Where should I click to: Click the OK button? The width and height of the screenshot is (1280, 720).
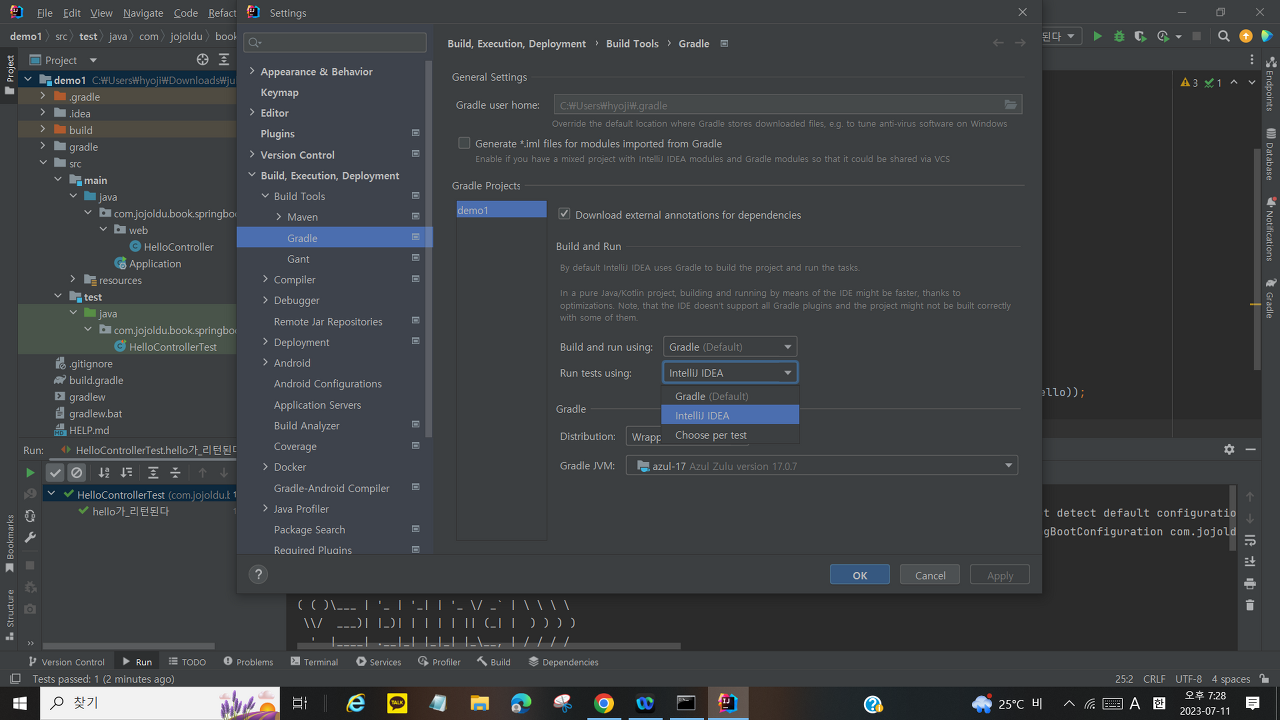(x=860, y=575)
